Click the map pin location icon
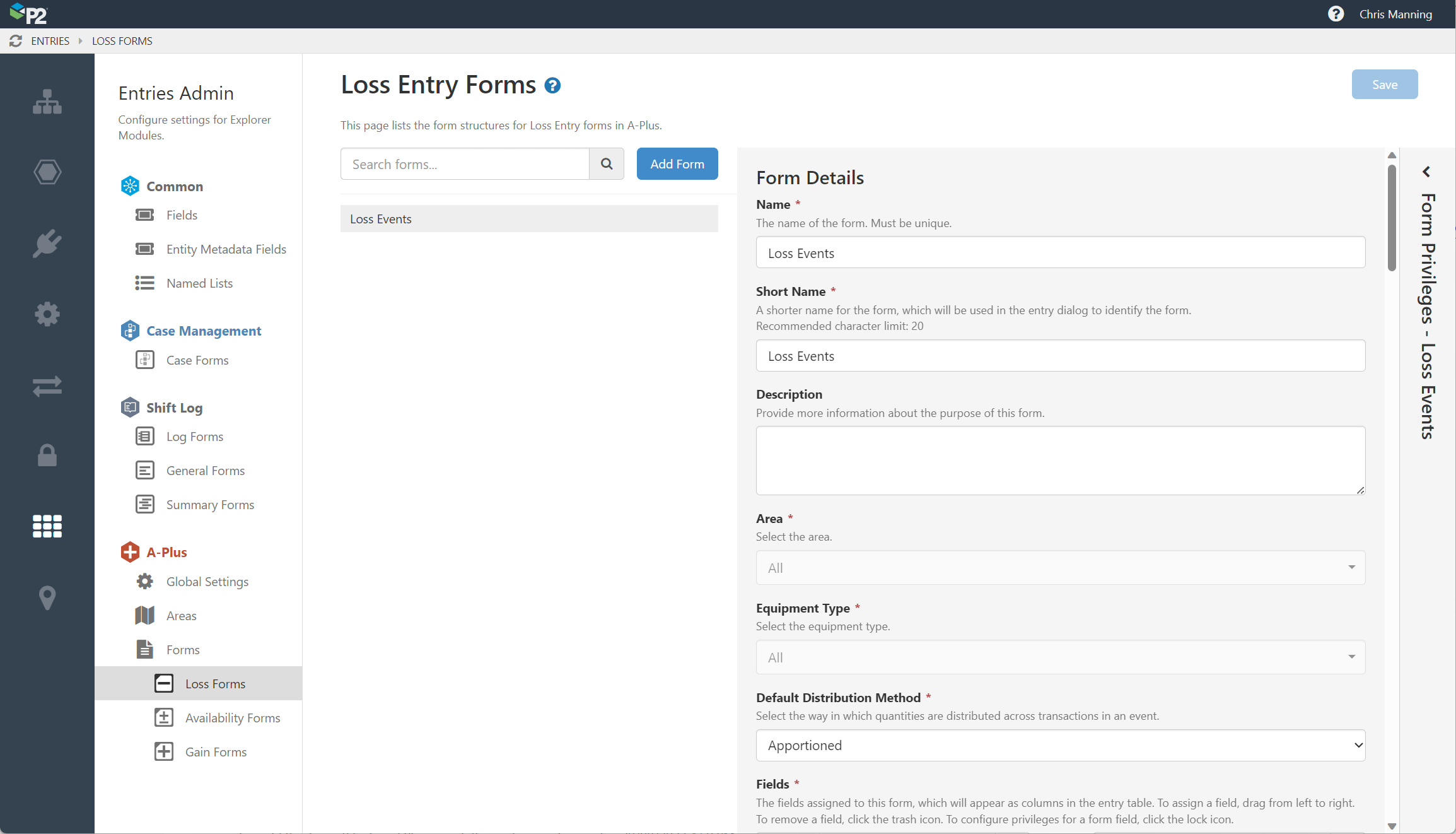Viewport: 1456px width, 834px height. pyautogui.click(x=47, y=597)
